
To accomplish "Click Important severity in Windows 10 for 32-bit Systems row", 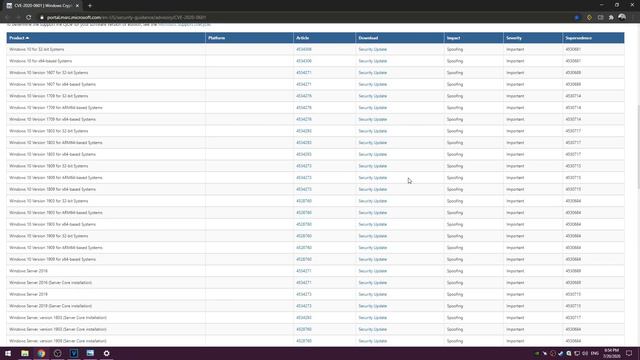I will (x=515, y=49).
